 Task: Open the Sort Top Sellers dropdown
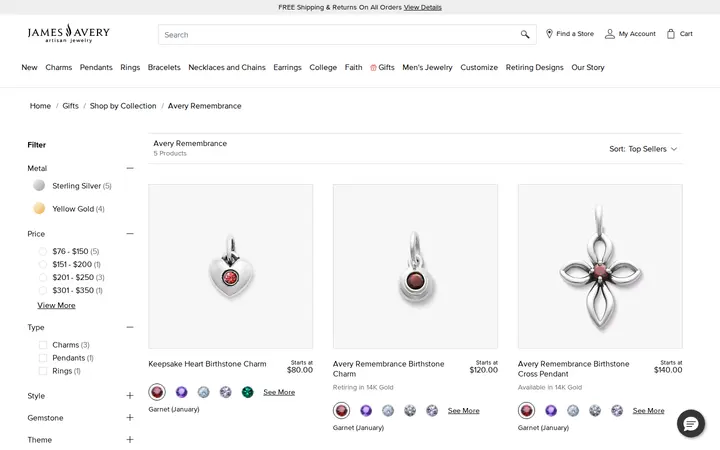tap(643, 149)
